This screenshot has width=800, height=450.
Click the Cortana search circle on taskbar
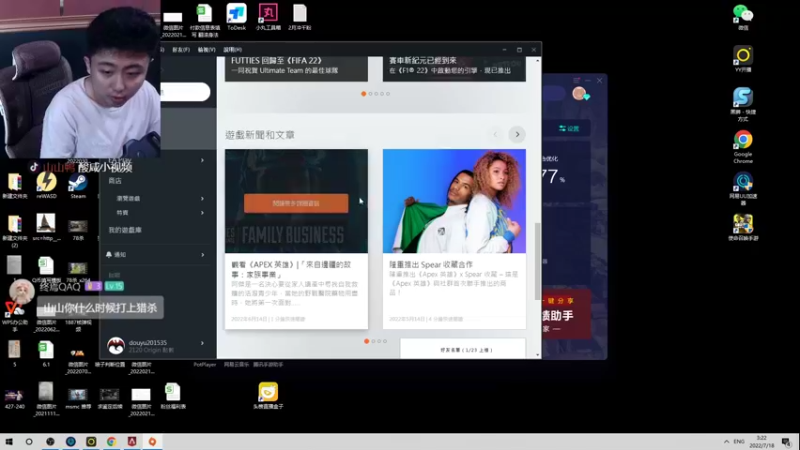(x=29, y=442)
